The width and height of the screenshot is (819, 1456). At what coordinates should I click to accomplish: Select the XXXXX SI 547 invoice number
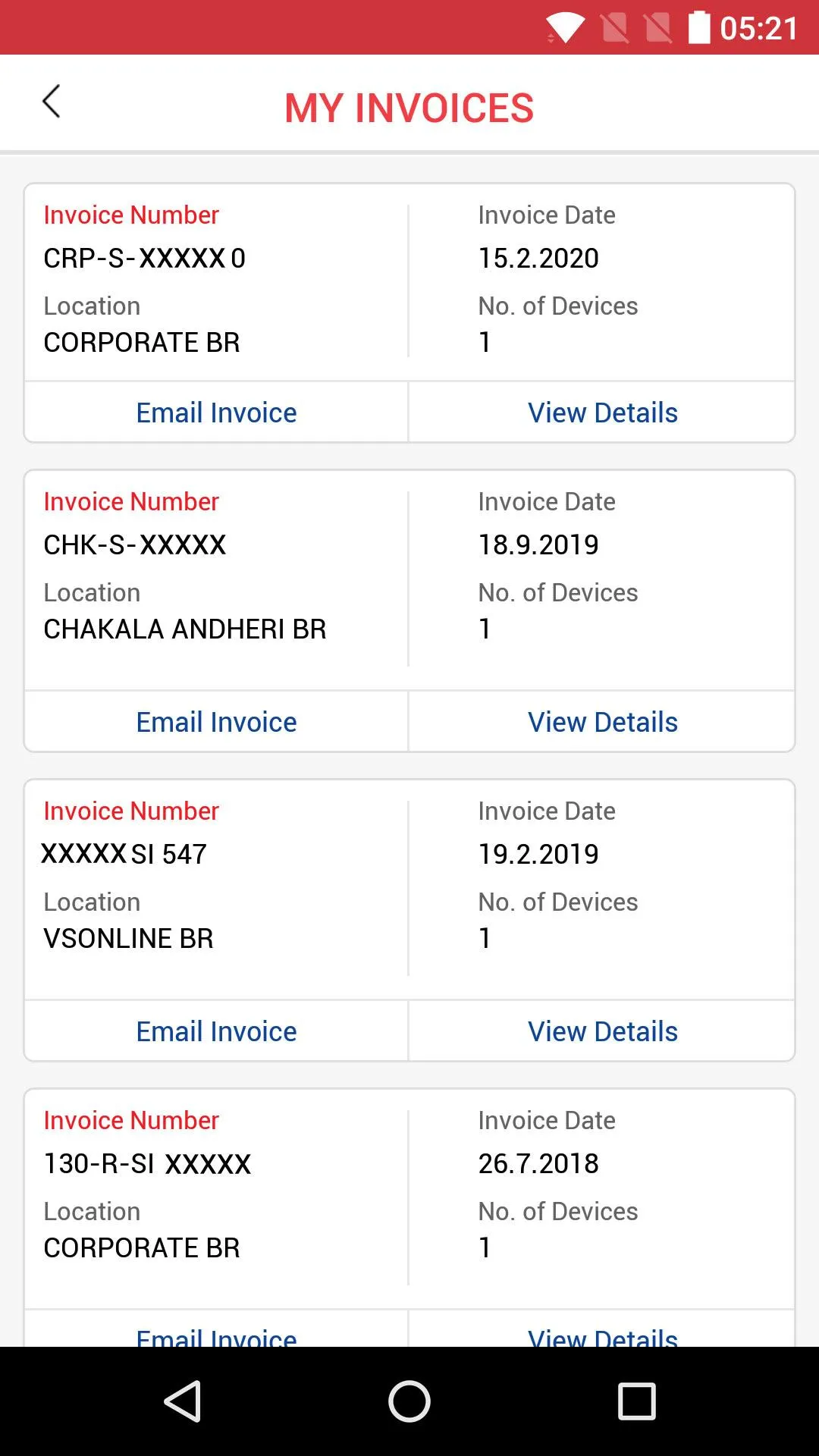coord(124,855)
